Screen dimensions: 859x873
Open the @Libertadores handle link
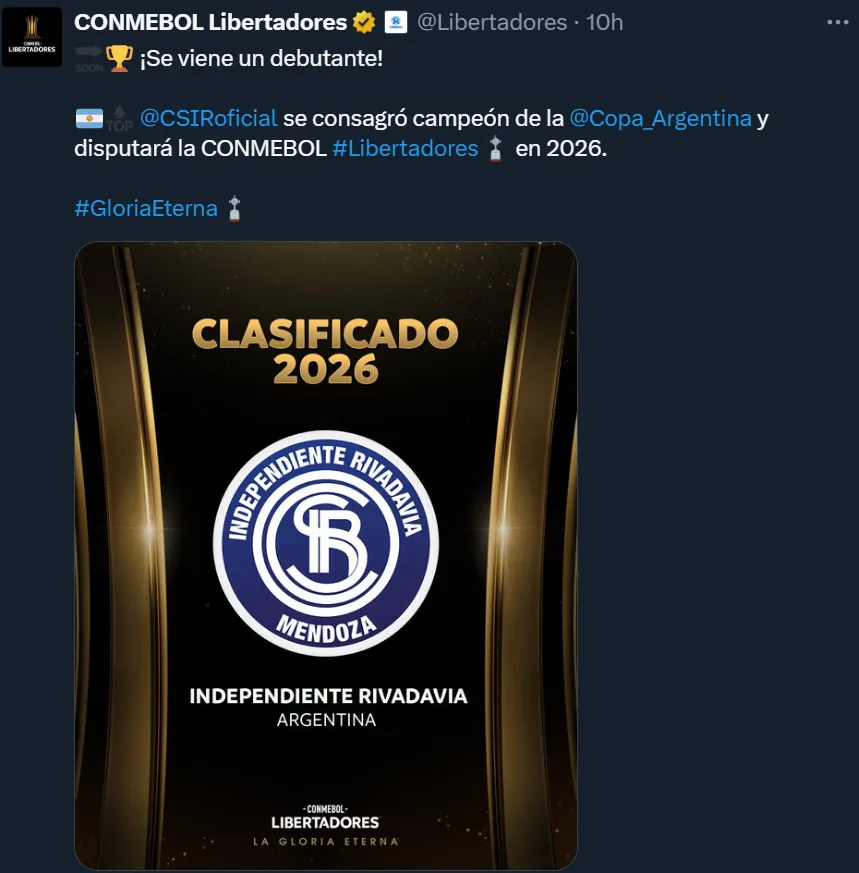point(492,23)
